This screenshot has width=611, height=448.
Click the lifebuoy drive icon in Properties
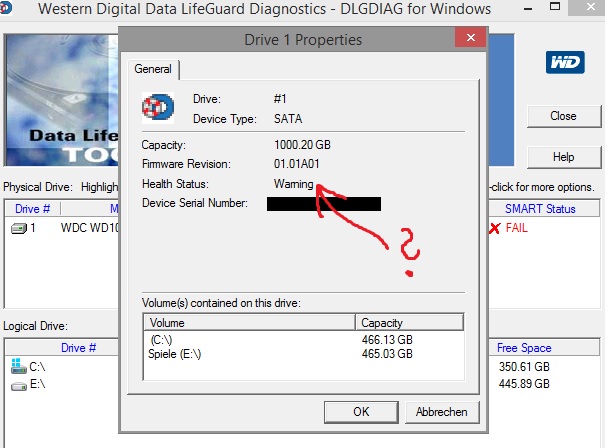click(158, 108)
